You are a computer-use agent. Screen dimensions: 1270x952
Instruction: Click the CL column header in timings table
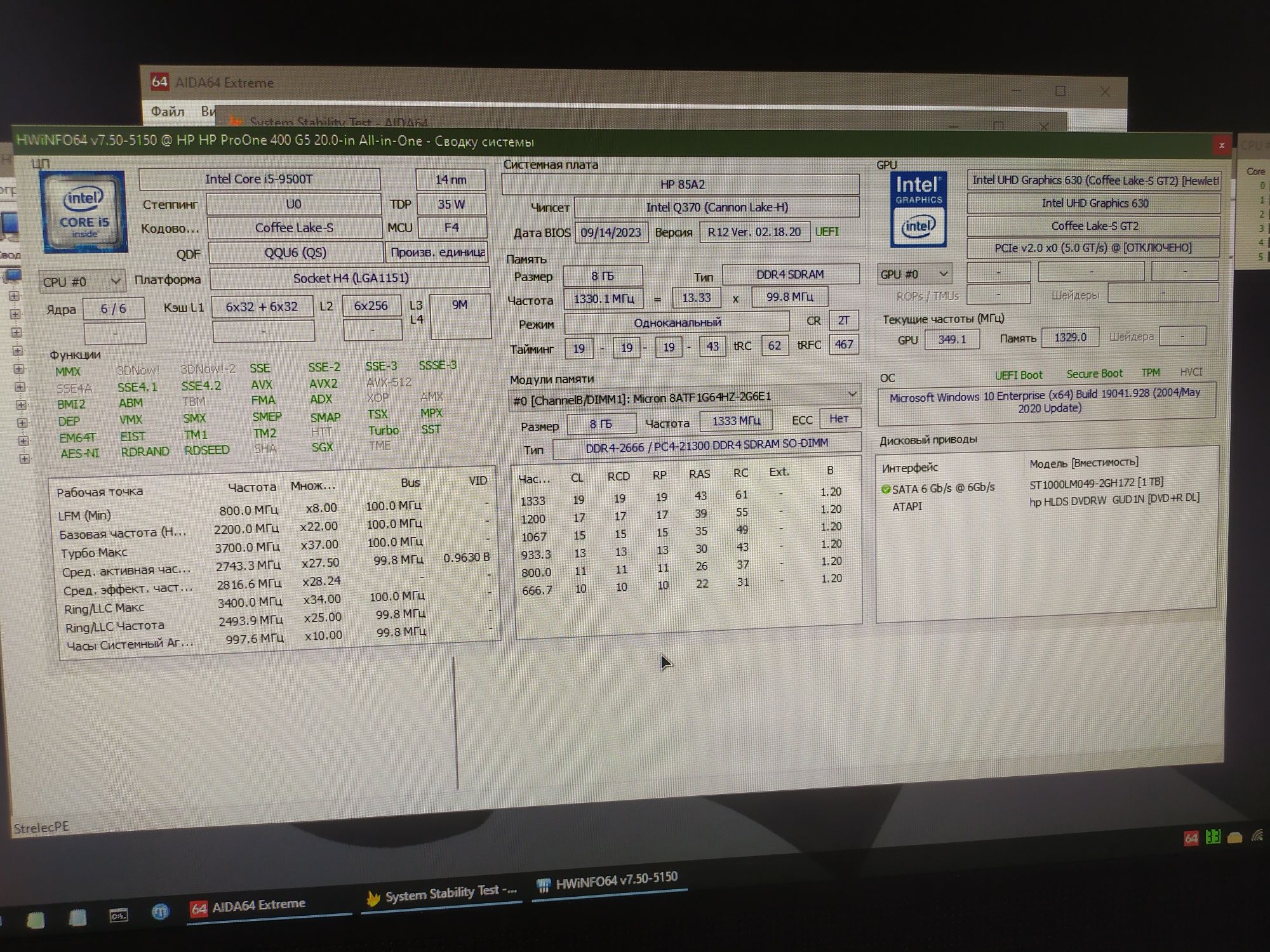coord(577,477)
